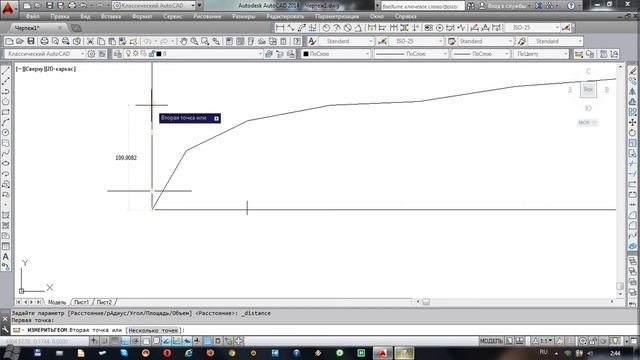The image size is (640, 360).
Task: Open the Правка menu
Action: (x=60, y=16)
